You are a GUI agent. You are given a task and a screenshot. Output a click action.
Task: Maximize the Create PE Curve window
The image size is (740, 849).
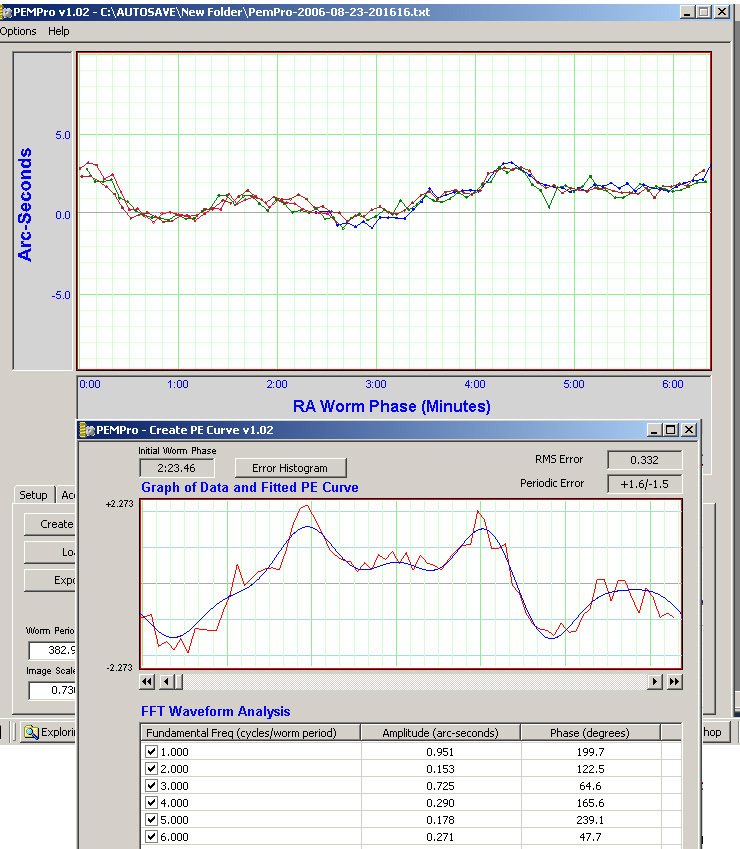click(x=670, y=430)
